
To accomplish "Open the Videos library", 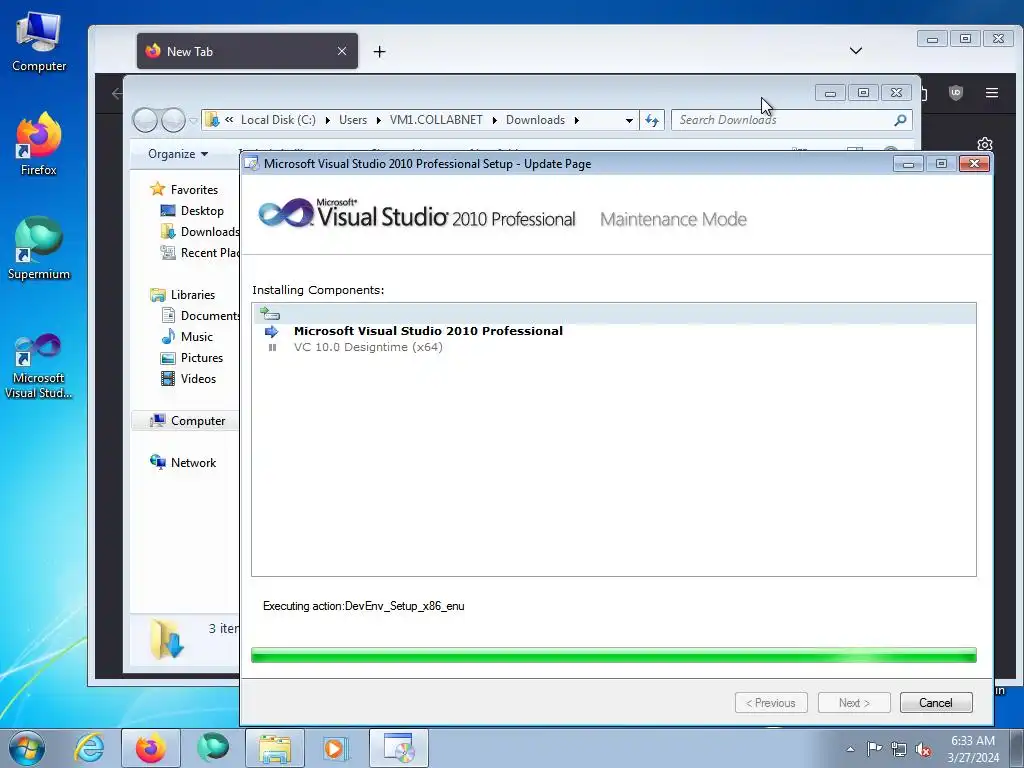I will click(198, 379).
